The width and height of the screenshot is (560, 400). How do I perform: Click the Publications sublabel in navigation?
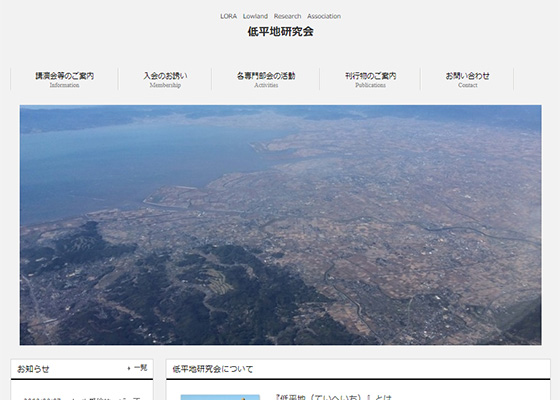pyautogui.click(x=370, y=85)
